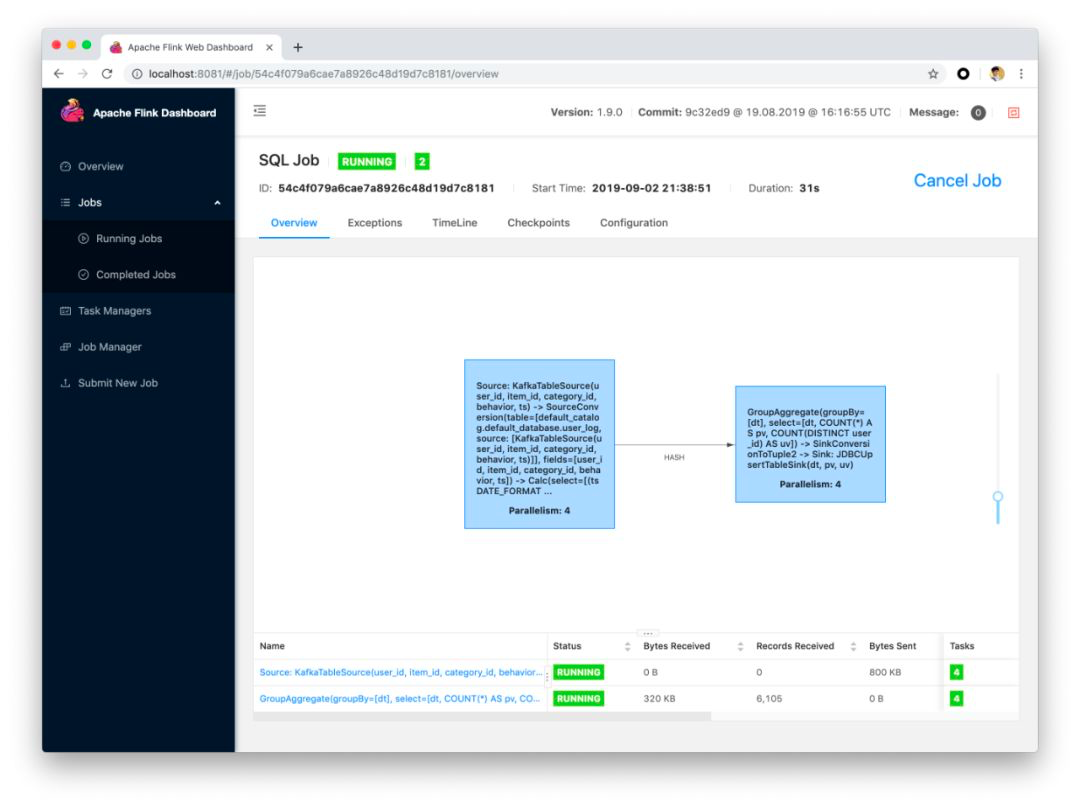Click the running tasks count badge 2
This screenshot has height=807, width=1080.
click(422, 162)
